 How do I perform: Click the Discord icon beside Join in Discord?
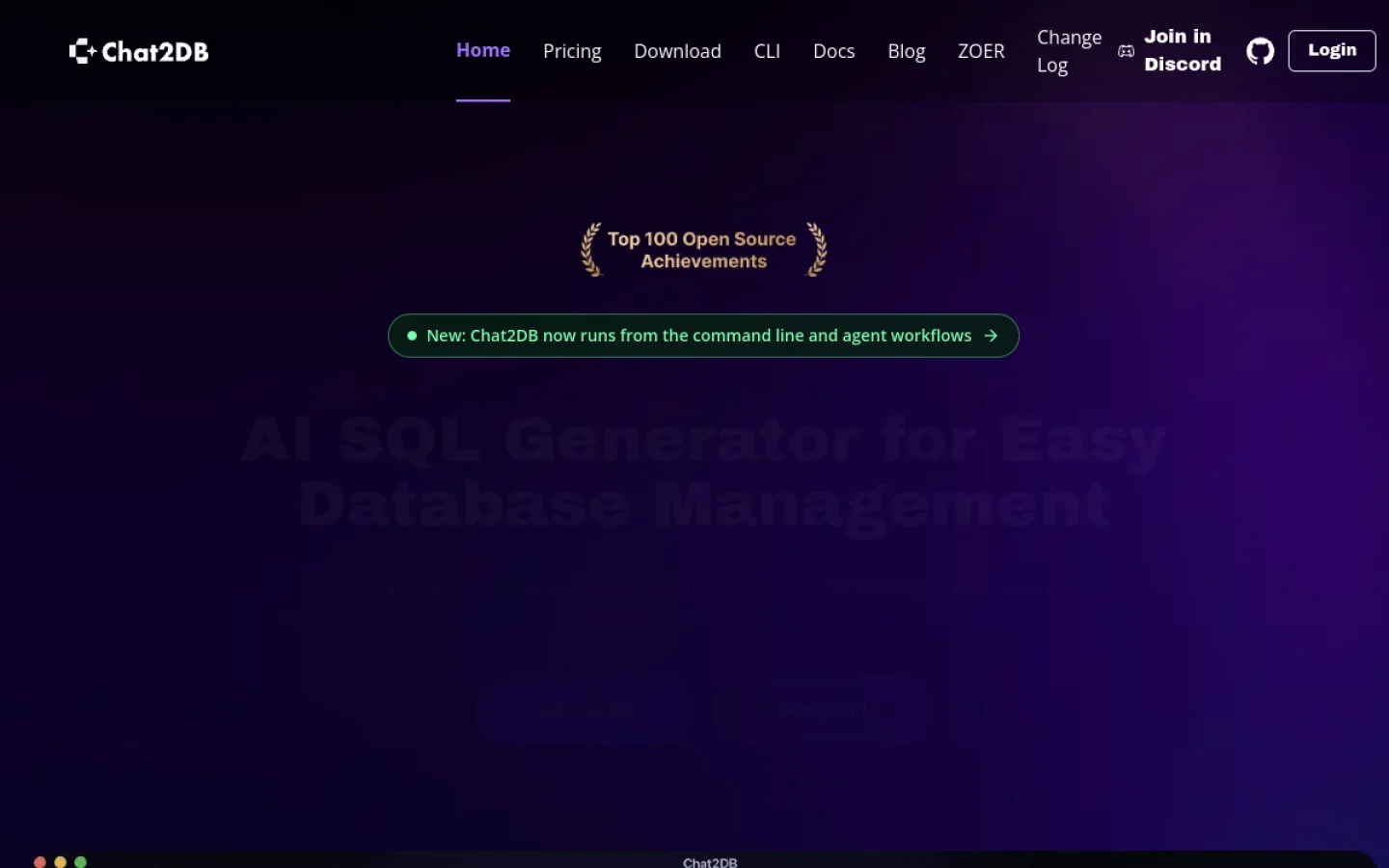pyautogui.click(x=1126, y=51)
